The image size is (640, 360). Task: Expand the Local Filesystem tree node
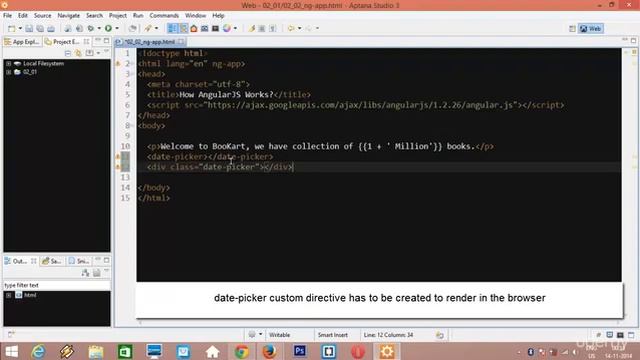coord(8,64)
